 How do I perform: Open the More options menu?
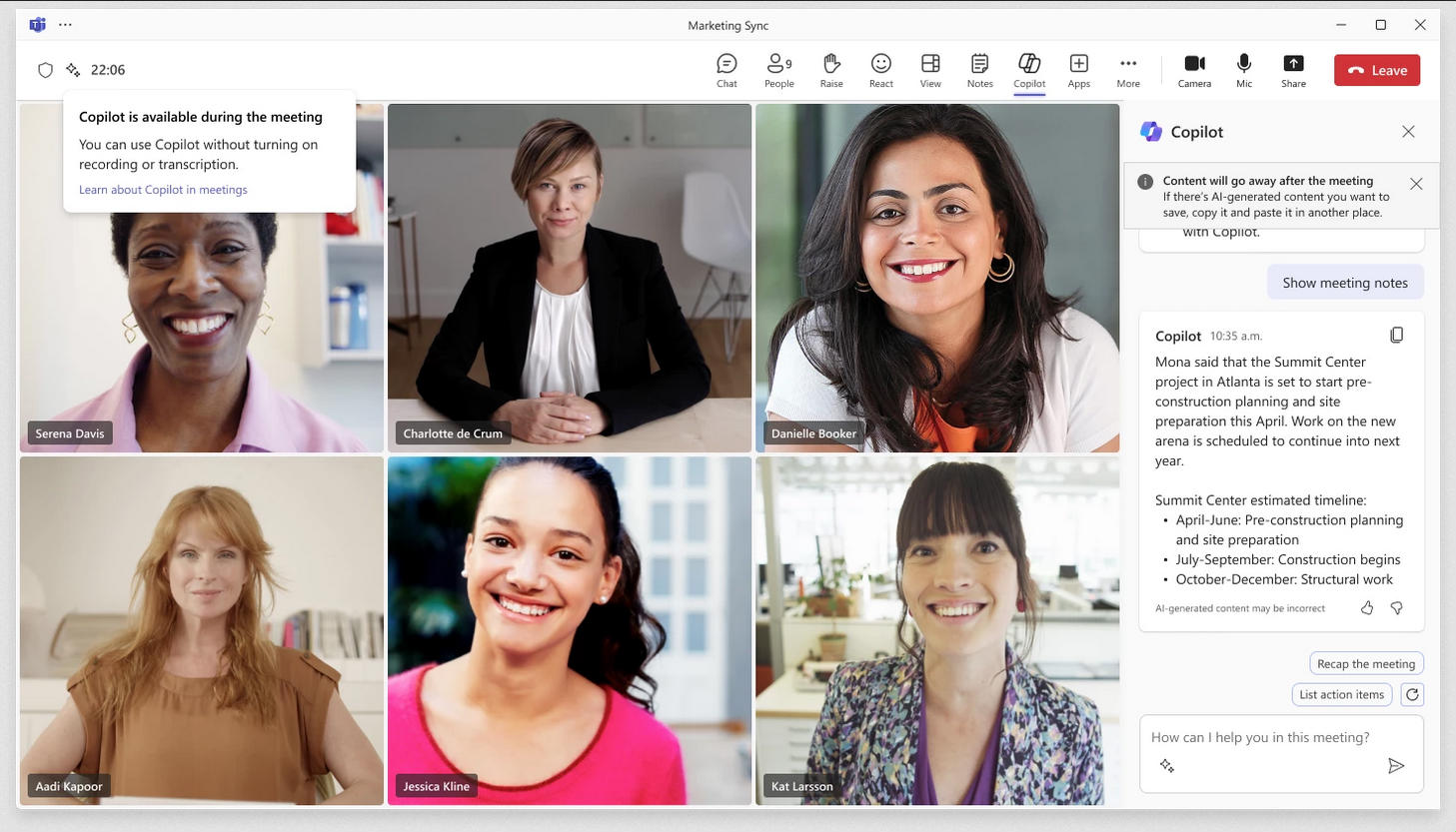(1128, 70)
